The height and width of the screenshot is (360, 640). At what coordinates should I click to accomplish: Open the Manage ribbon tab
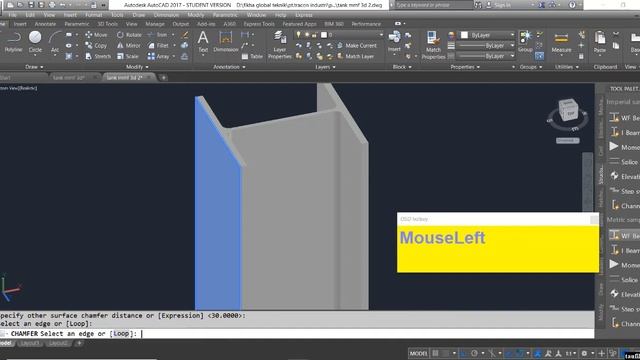(155, 24)
